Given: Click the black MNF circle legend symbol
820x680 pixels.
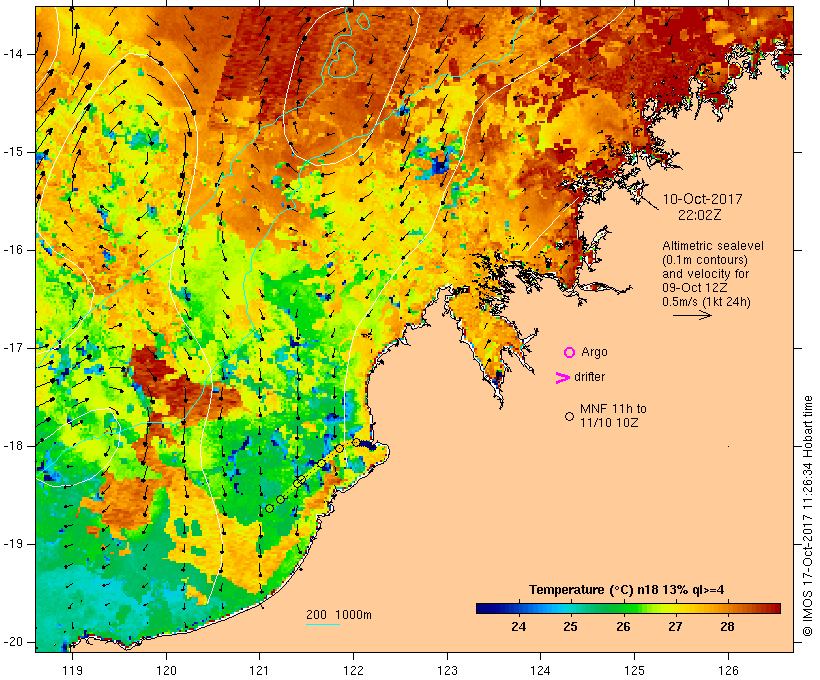Looking at the screenshot, I should coord(570,417).
